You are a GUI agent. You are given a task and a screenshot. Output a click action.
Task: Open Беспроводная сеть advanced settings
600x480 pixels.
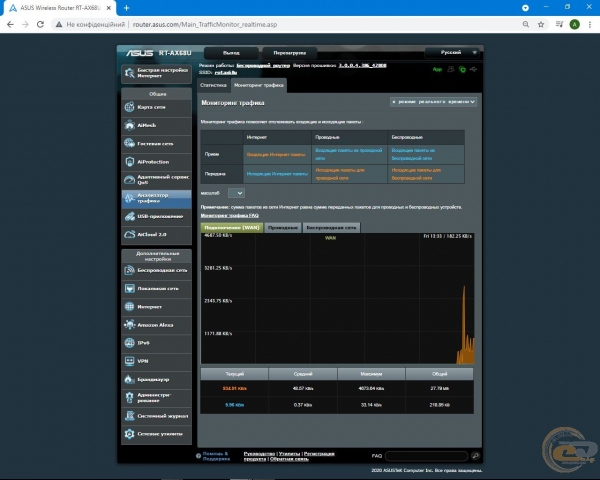pyautogui.click(x=157, y=270)
